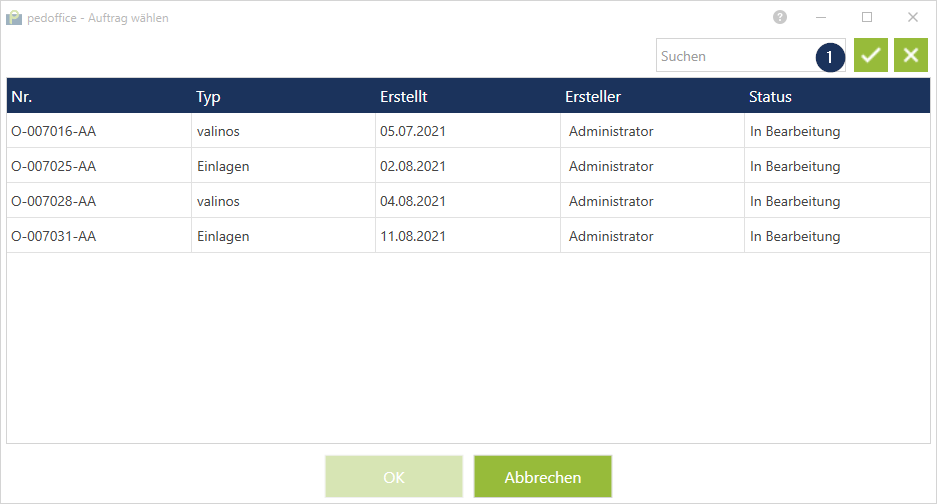Click the date 11.08.2021 cell
The height and width of the screenshot is (504, 937).
[413, 236]
